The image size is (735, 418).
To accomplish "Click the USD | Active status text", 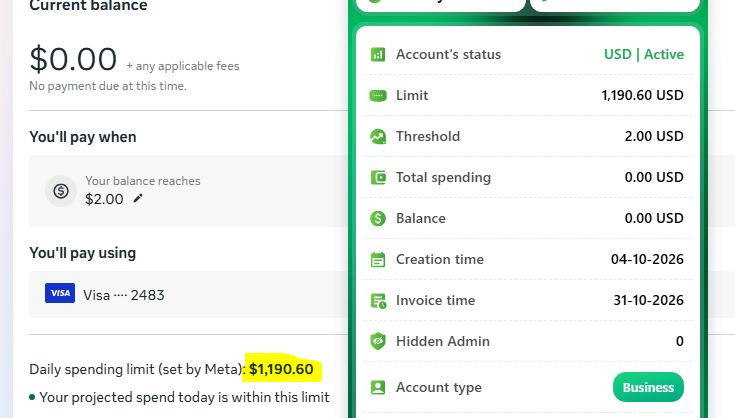I will (644, 54).
